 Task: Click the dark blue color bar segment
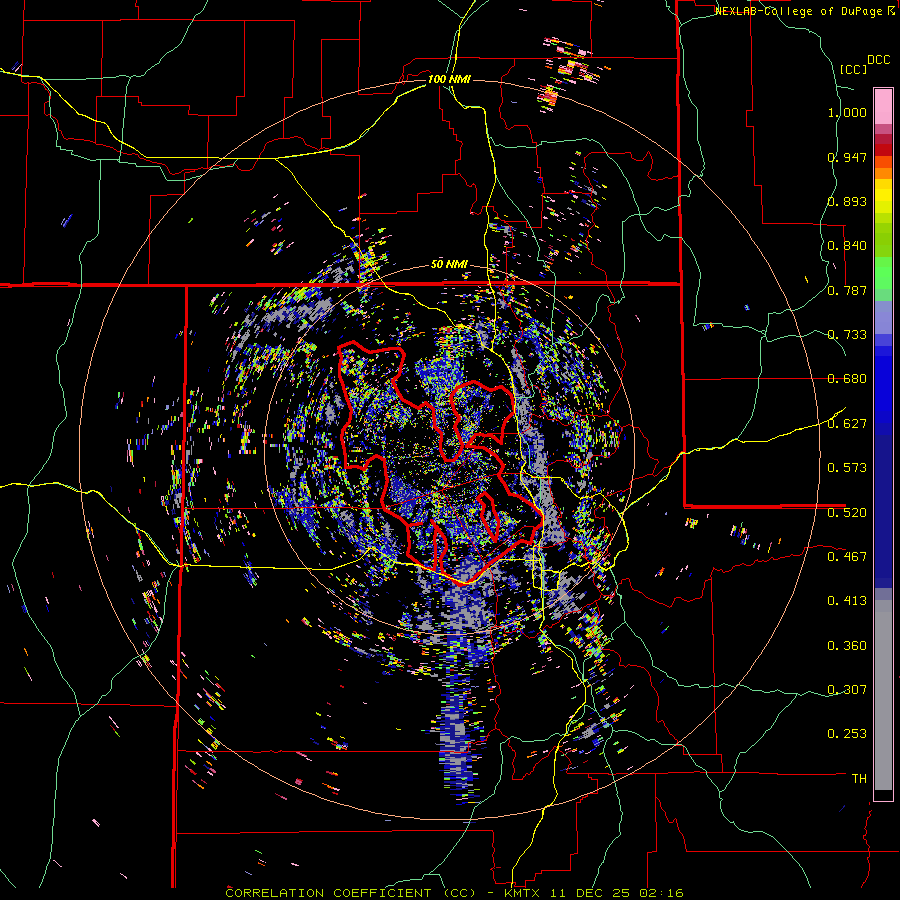click(x=883, y=511)
